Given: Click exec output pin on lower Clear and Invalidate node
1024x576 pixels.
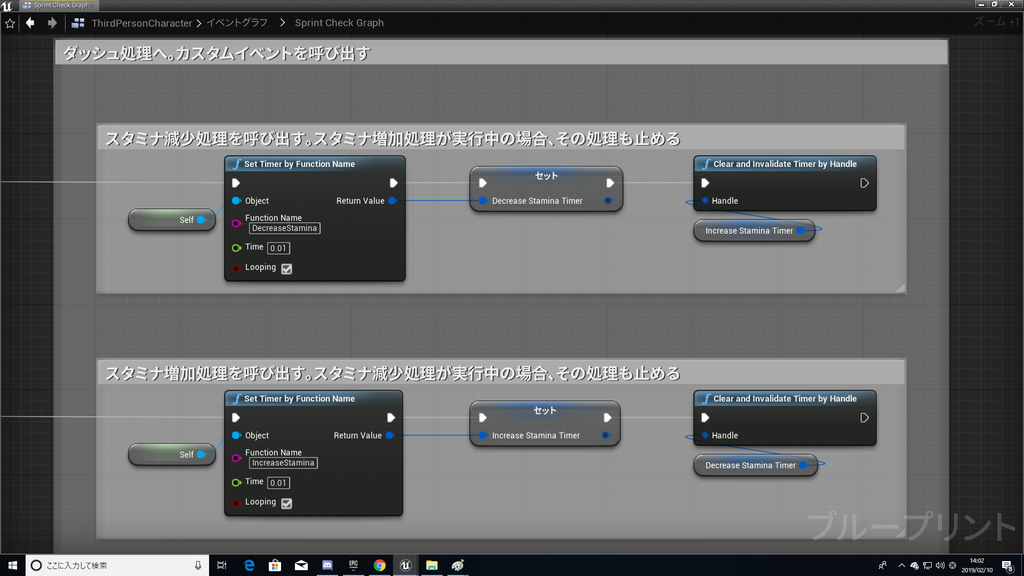Looking at the screenshot, I should point(864,417).
